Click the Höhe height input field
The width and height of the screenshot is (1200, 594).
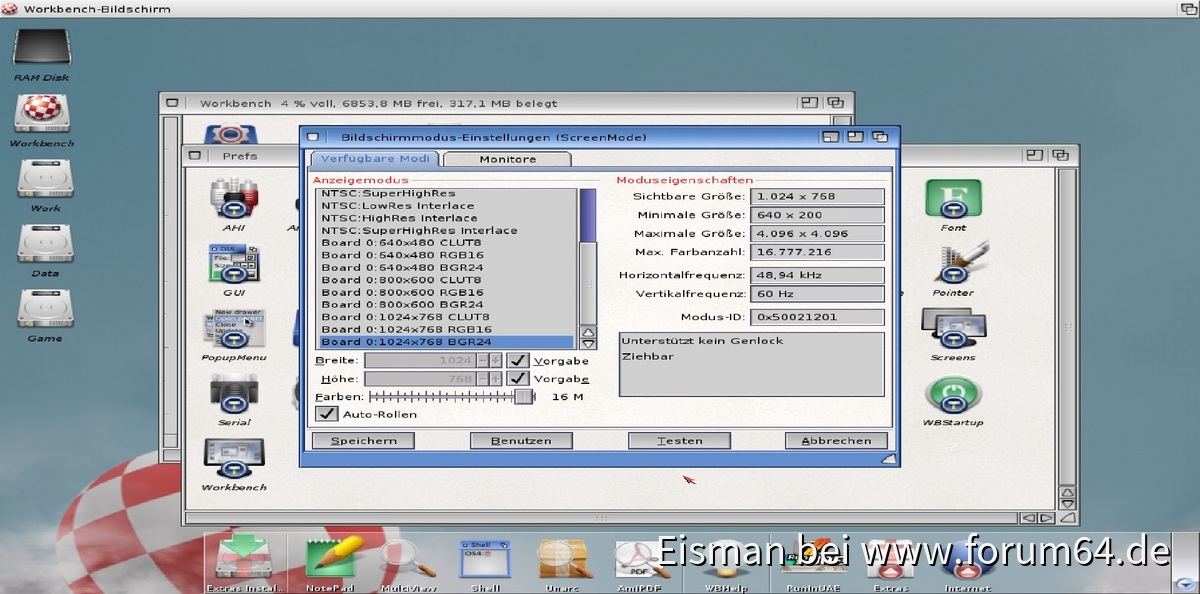point(420,378)
